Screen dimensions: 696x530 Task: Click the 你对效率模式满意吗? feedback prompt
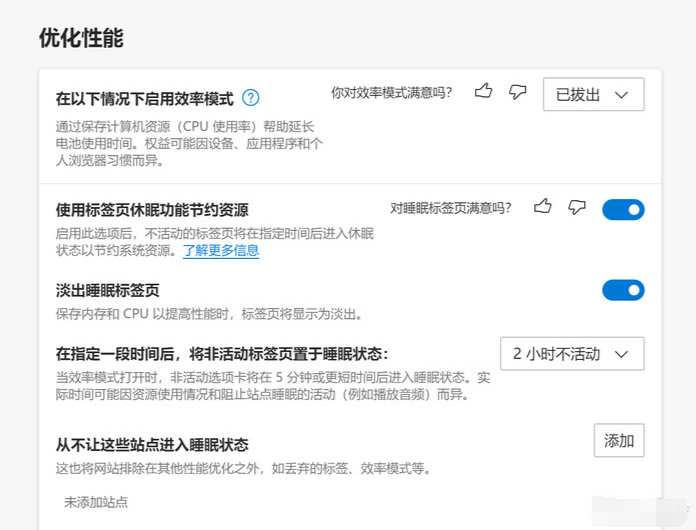tap(391, 92)
